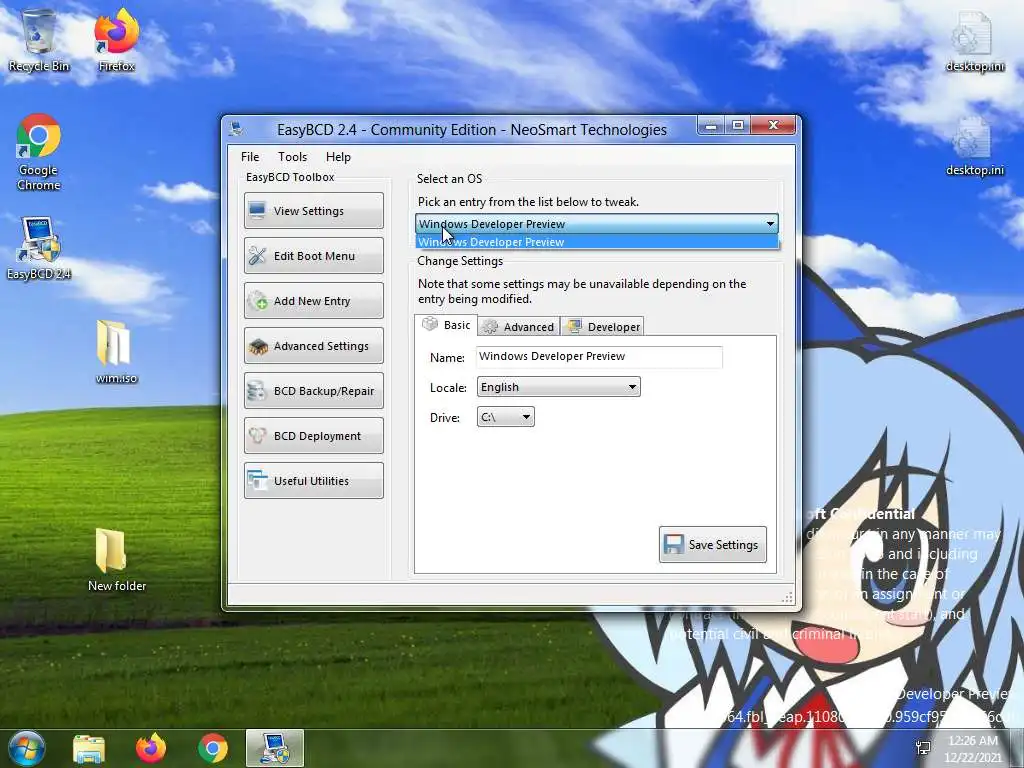Select the wim.iso desktop file
The image size is (1024, 768).
coord(116,351)
